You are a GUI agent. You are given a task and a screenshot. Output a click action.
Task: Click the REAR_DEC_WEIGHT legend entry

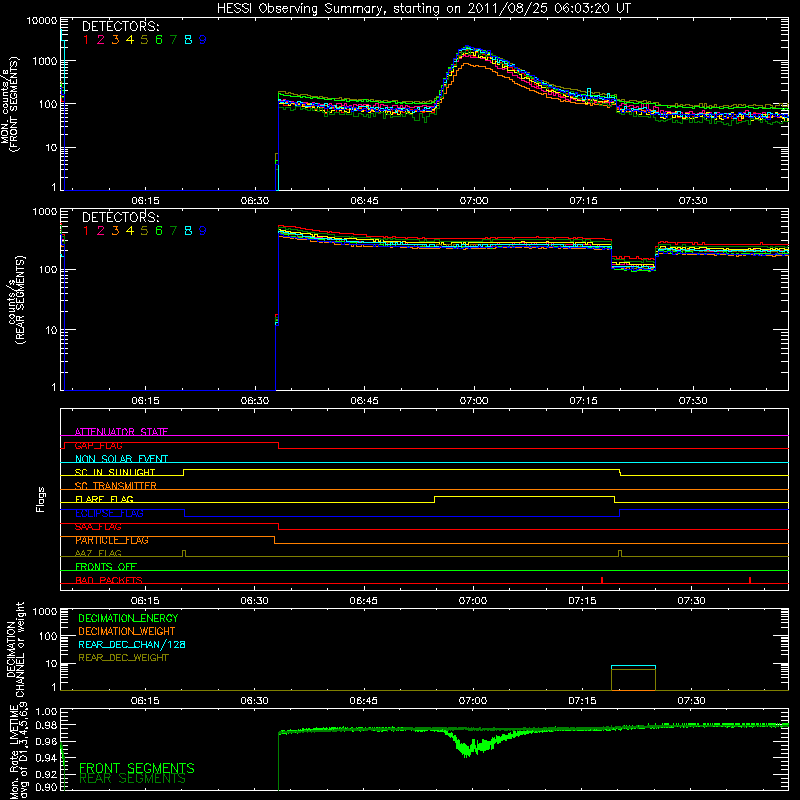pyautogui.click(x=123, y=658)
